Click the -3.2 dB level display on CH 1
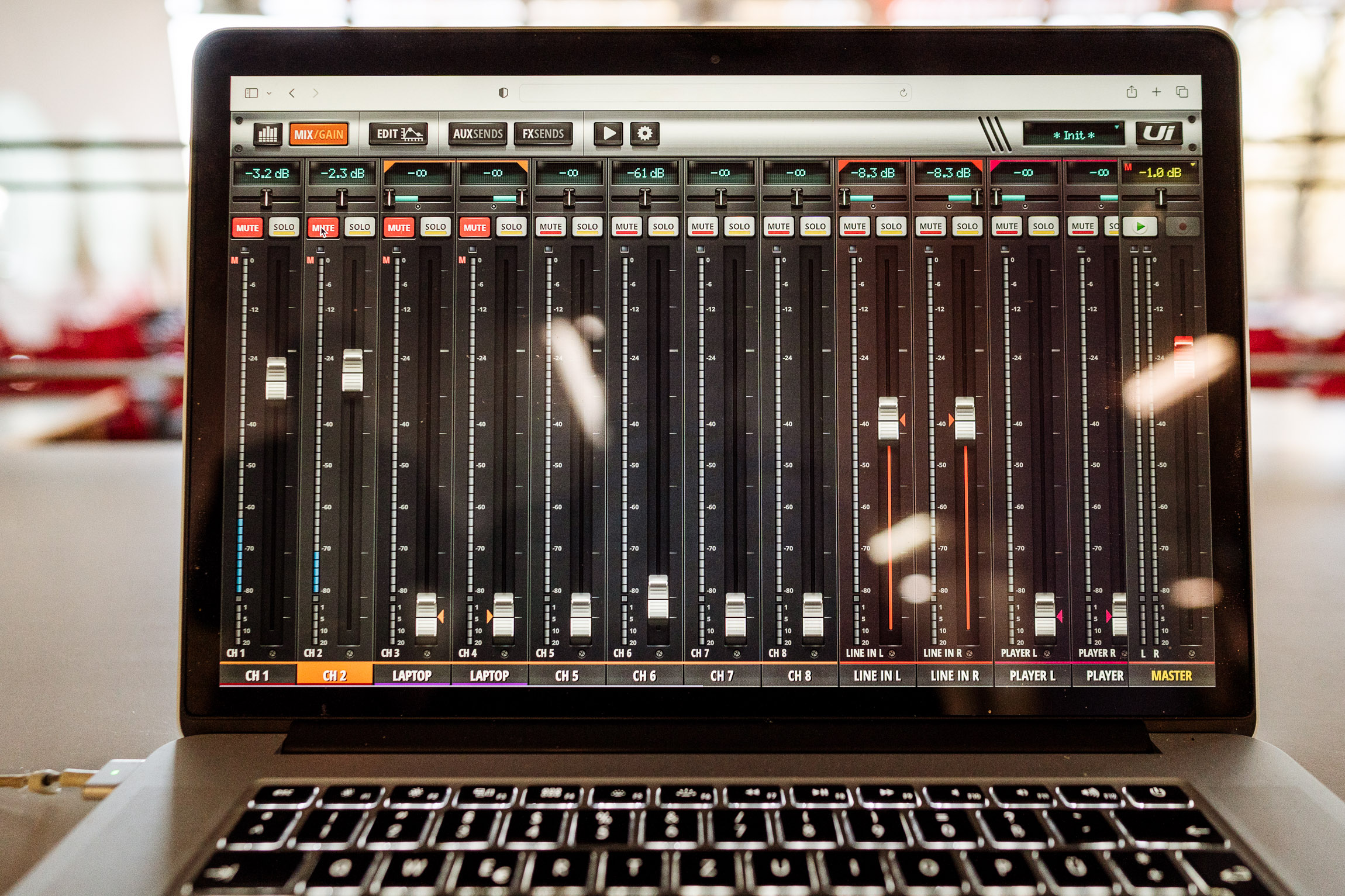This screenshot has width=1345, height=896. tap(267, 174)
